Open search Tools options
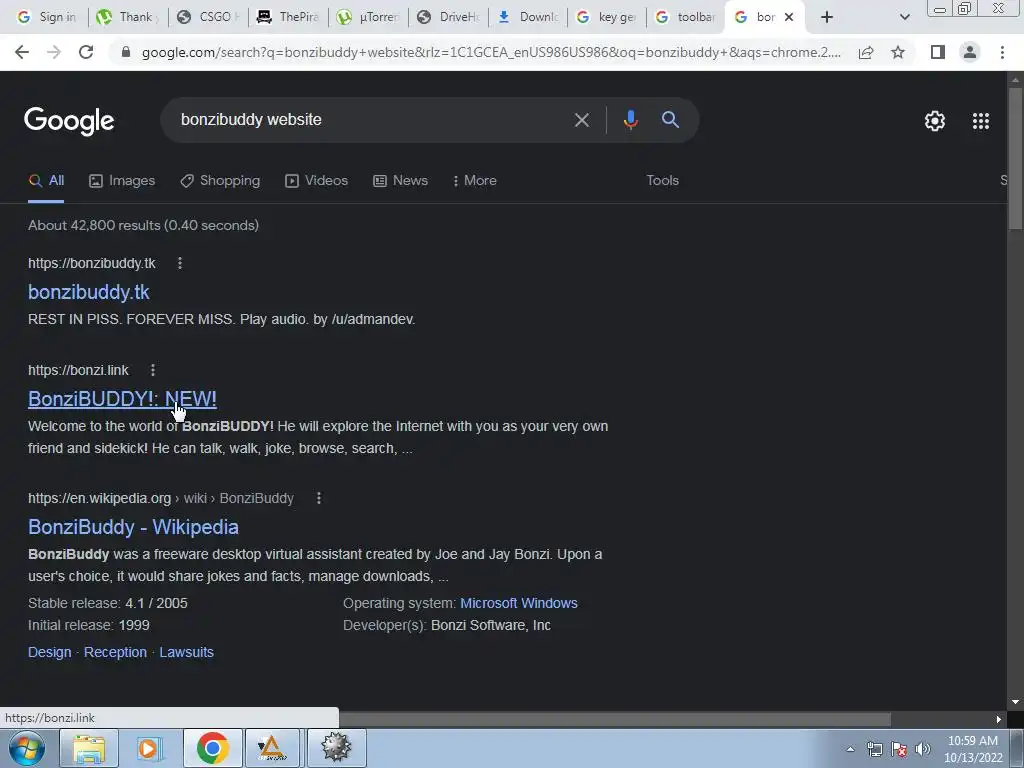 (662, 181)
